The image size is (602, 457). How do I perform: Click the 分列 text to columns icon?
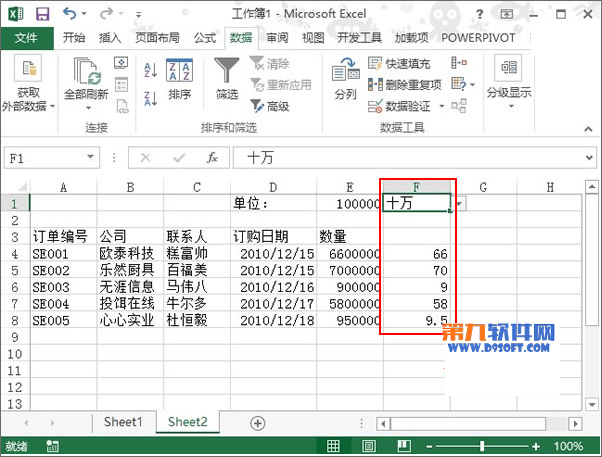coord(345,79)
